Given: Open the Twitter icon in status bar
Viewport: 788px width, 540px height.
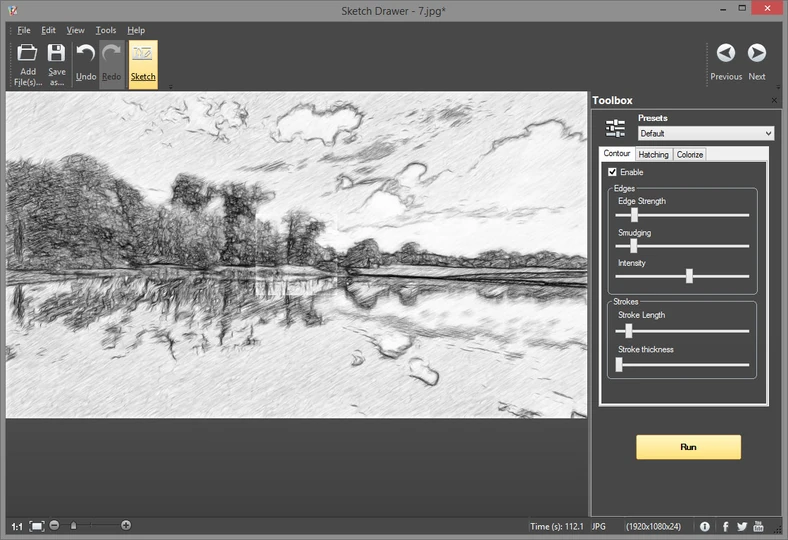Looking at the screenshot, I should point(742,526).
